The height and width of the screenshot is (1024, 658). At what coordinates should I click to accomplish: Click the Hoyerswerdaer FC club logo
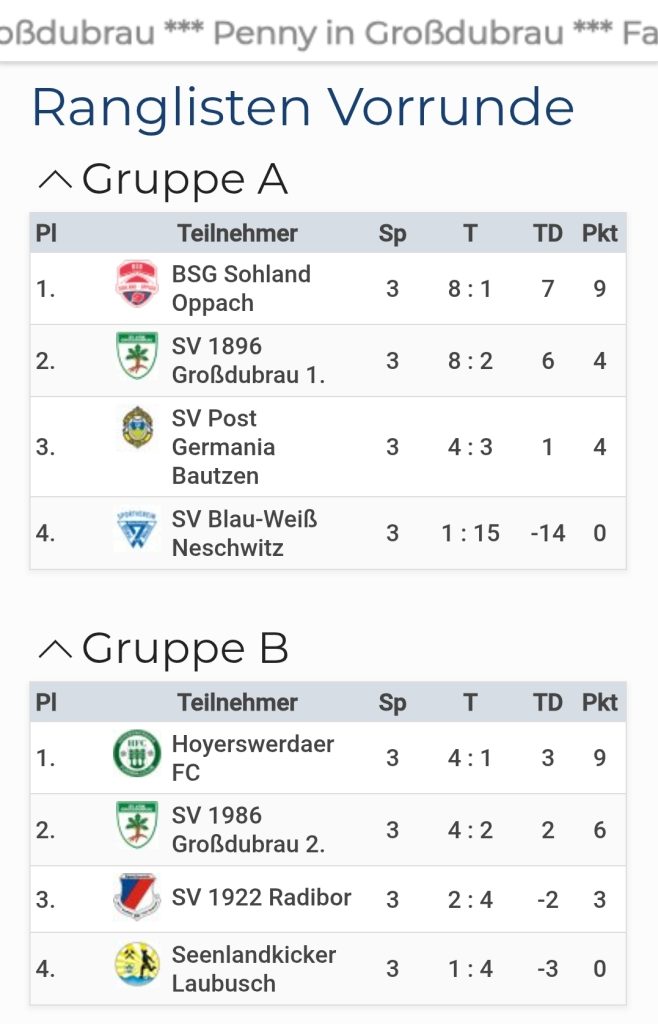tap(136, 753)
